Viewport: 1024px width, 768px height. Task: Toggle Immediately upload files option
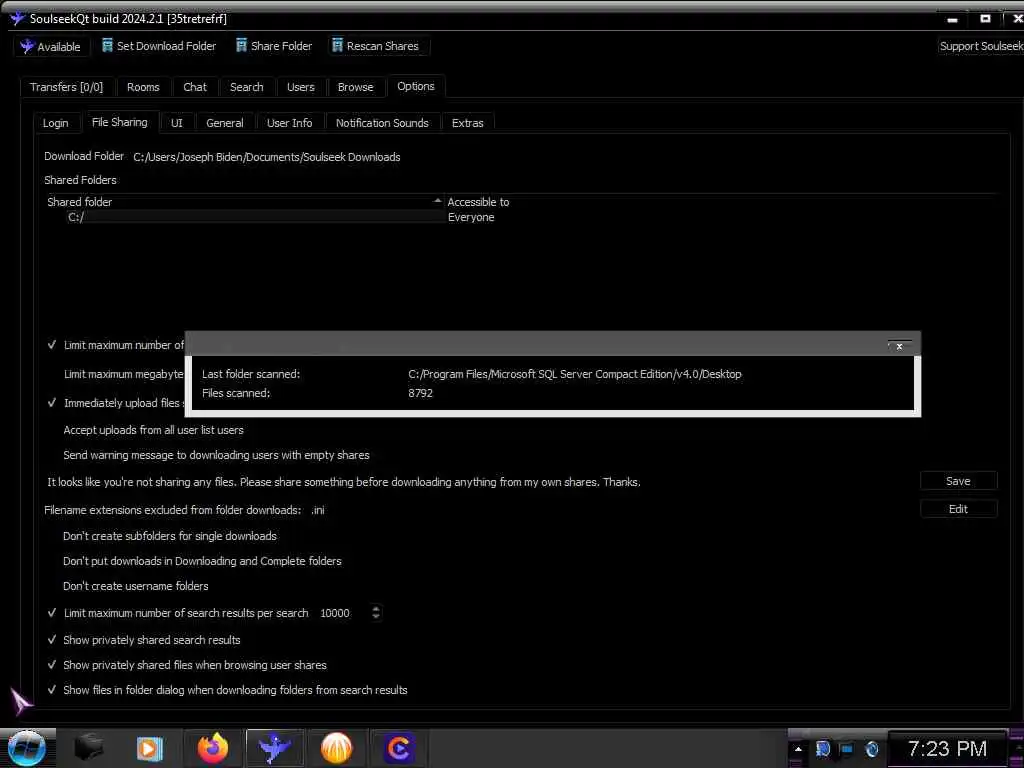tap(52, 403)
